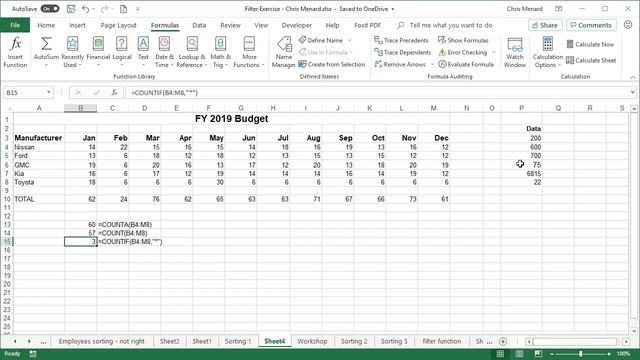Open Undo history dropdown arrow

coord(93,9)
